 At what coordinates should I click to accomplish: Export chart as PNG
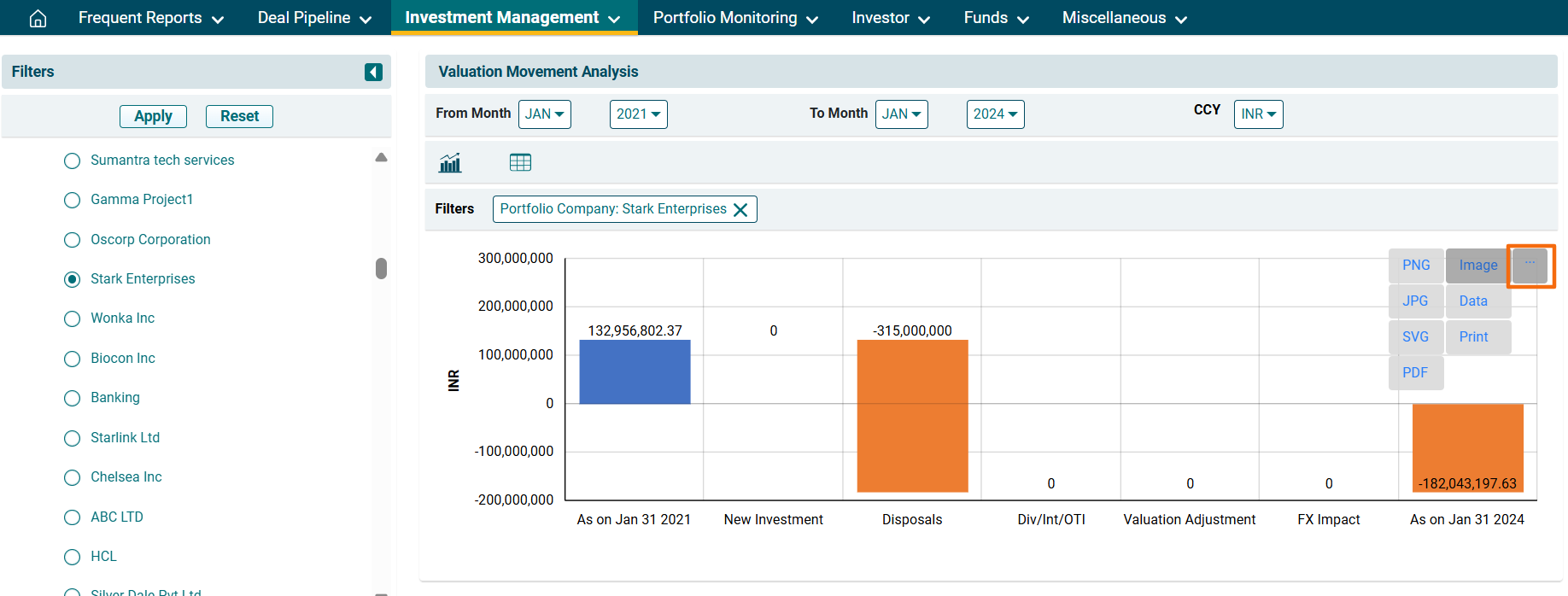(1415, 266)
